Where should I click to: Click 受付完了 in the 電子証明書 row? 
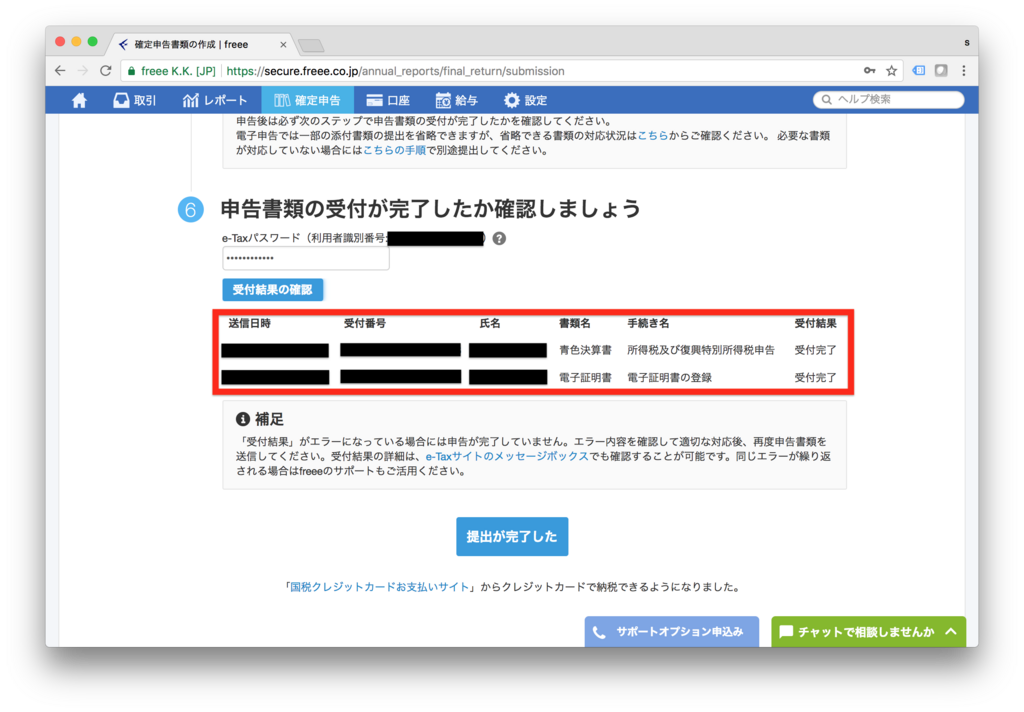815,378
